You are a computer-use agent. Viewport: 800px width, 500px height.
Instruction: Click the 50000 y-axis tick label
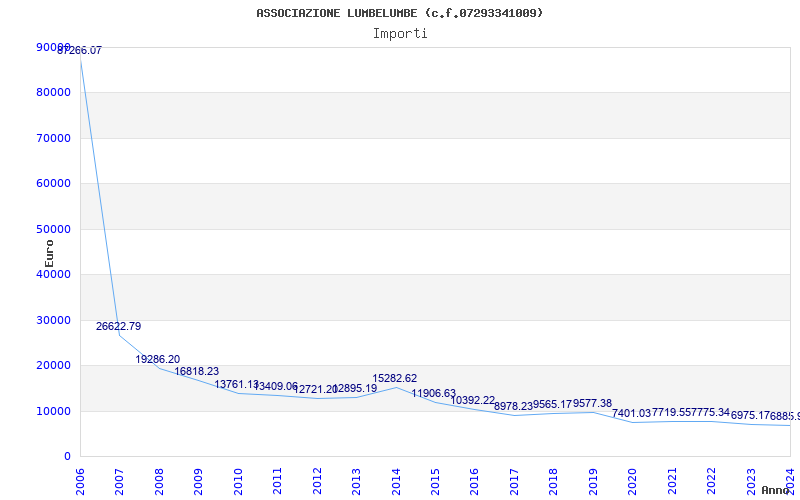pos(54,229)
